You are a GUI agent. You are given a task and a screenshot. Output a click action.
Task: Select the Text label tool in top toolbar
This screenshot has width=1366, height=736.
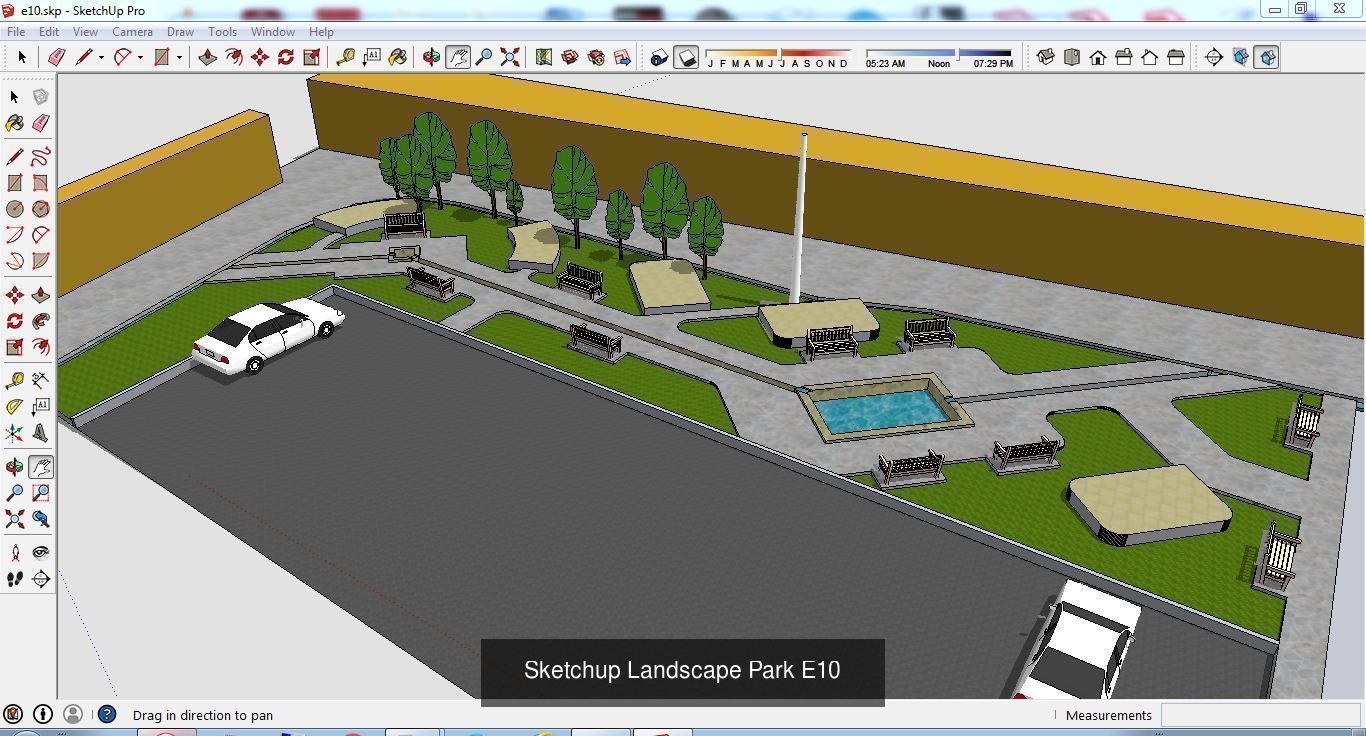[x=372, y=57]
